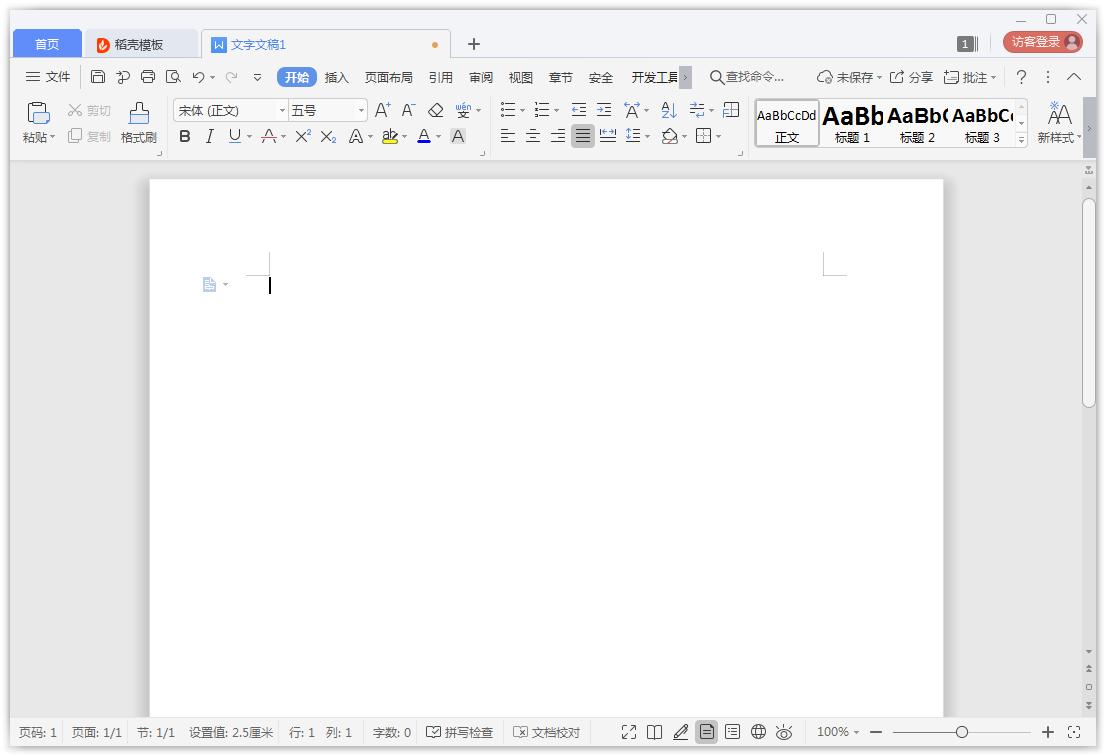Open the web layout view icon
1106x756 pixels.
758,731
